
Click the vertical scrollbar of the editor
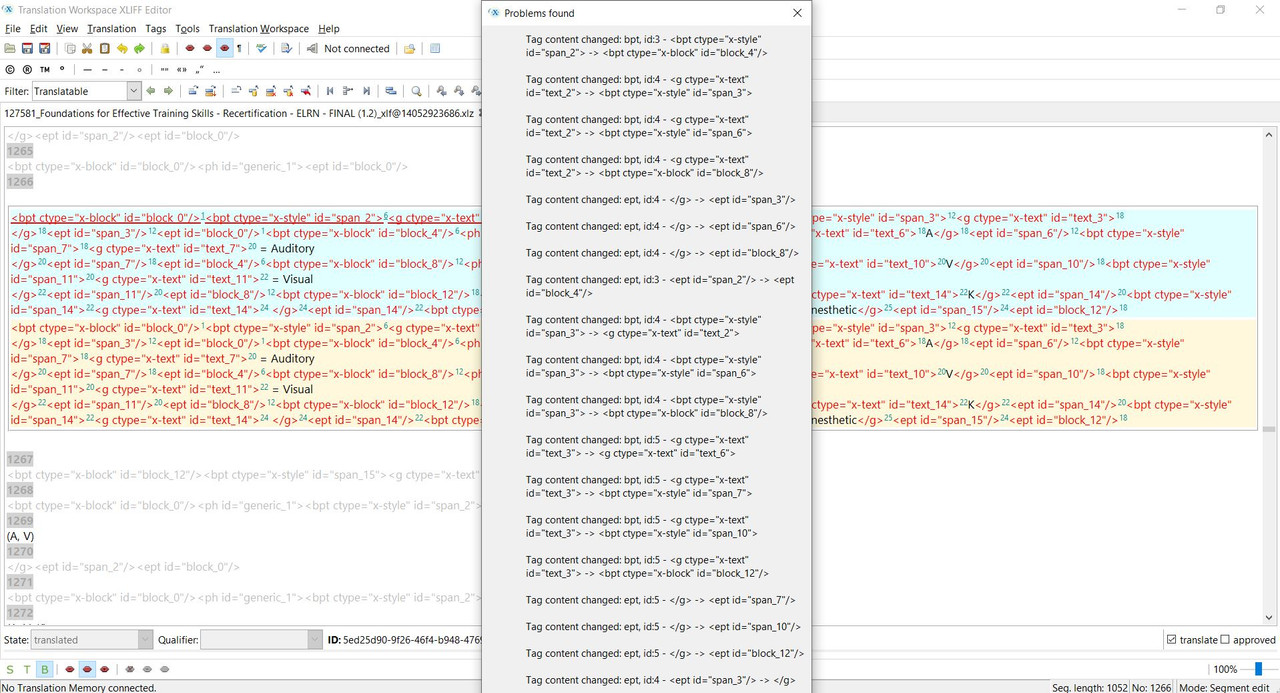pos(1269,375)
